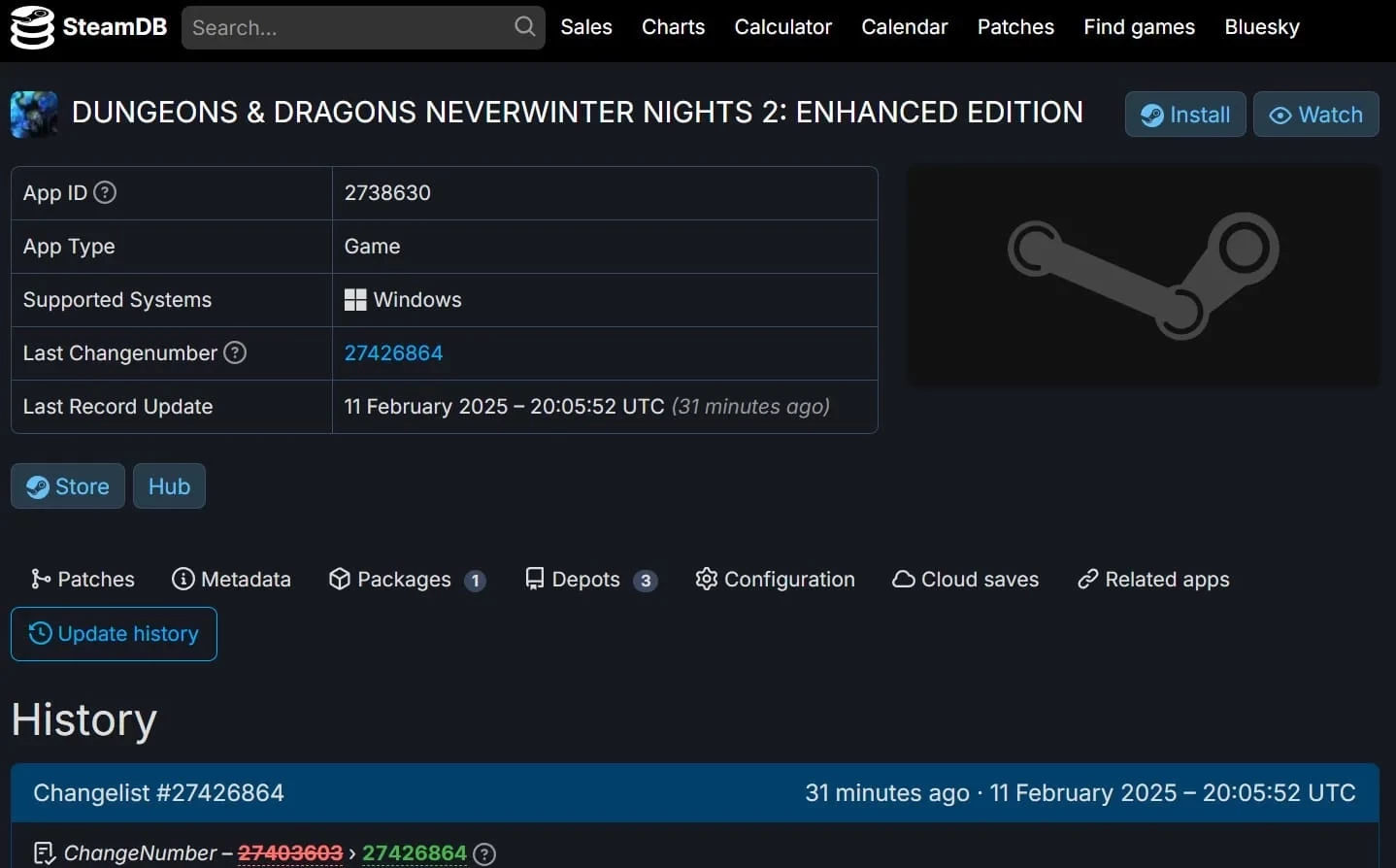Click the App ID help icon
Screen dimensions: 1396x868
point(105,192)
